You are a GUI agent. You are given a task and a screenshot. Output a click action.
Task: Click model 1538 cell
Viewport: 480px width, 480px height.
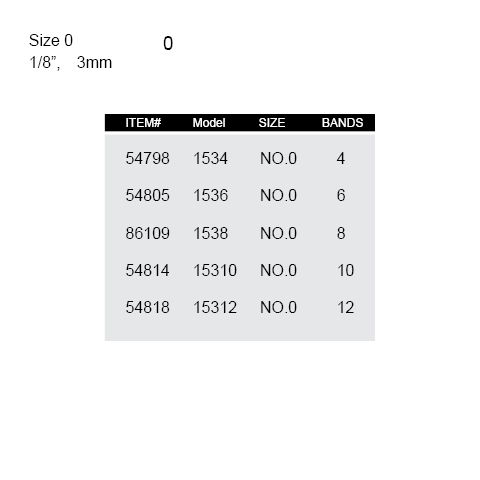211,233
